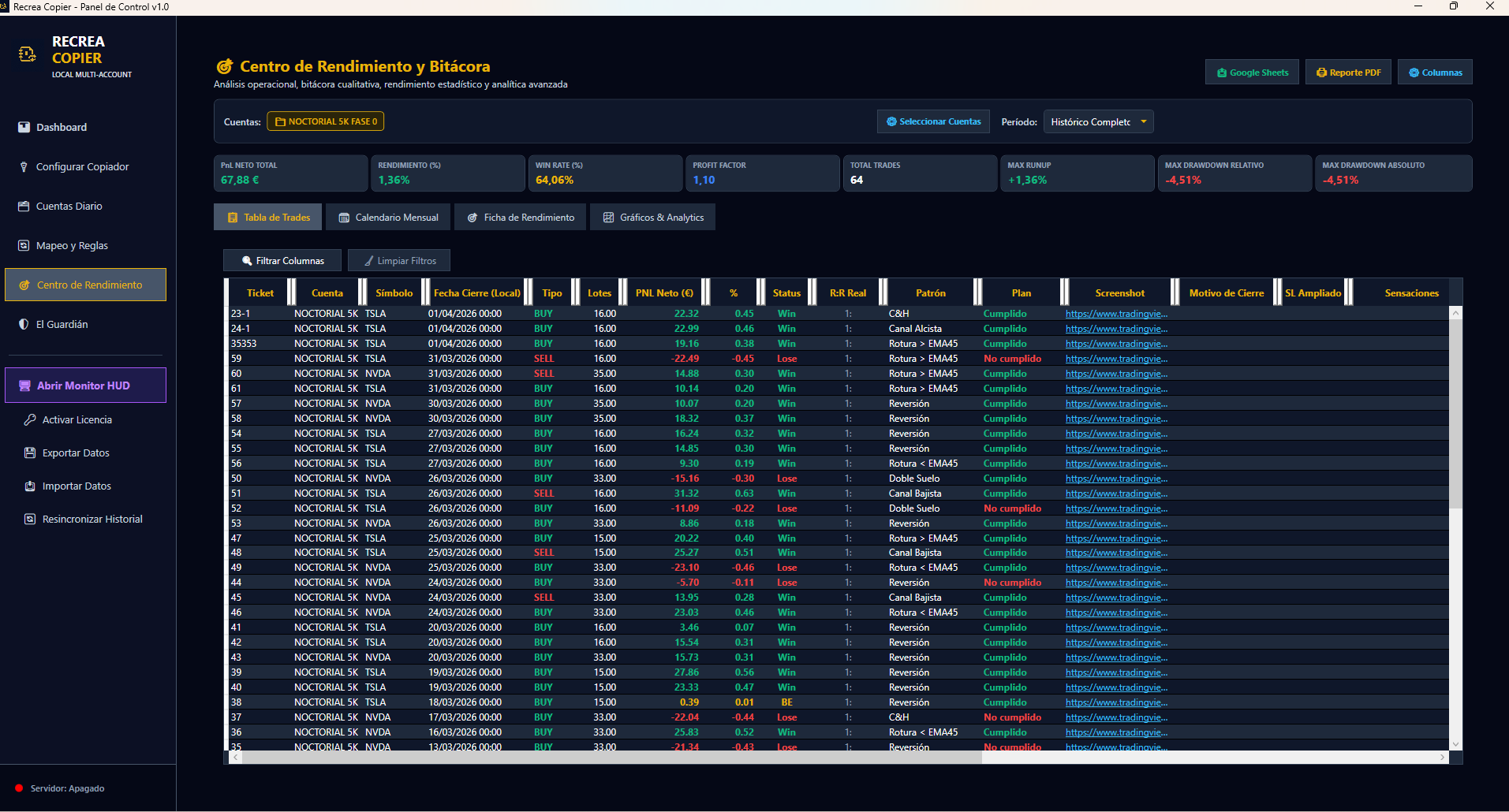1509x812 pixels.
Task: Open the Dashboard sidebar item
Action: pyautogui.click(x=85, y=127)
